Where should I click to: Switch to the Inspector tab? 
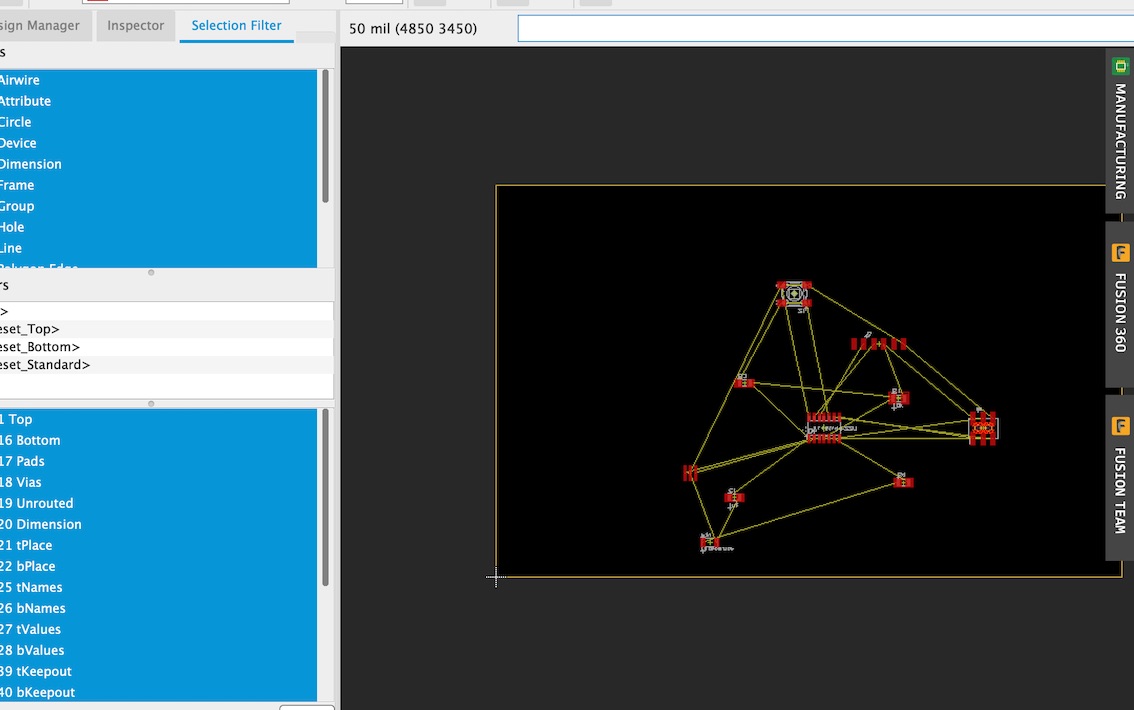tap(135, 26)
